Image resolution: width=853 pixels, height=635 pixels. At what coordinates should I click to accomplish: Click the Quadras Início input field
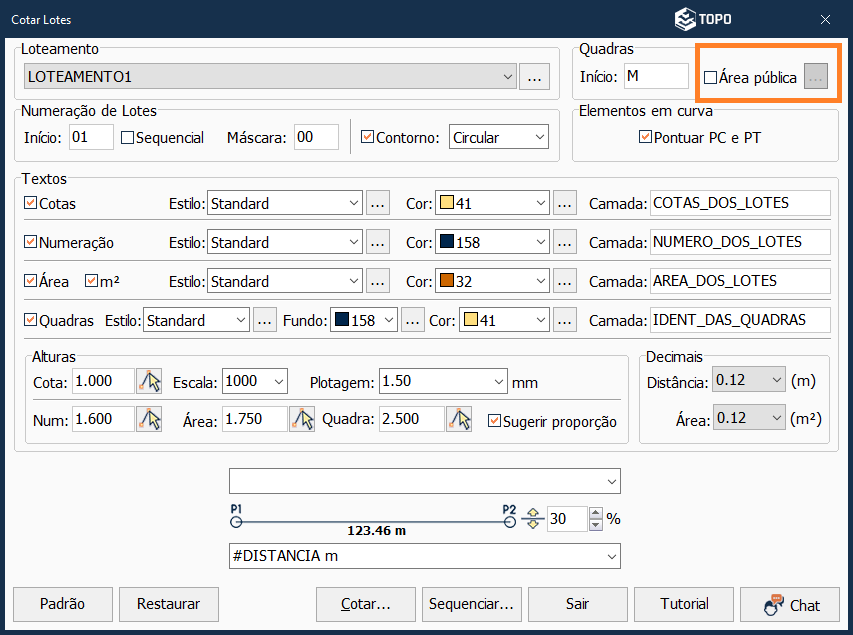pyautogui.click(x=655, y=77)
